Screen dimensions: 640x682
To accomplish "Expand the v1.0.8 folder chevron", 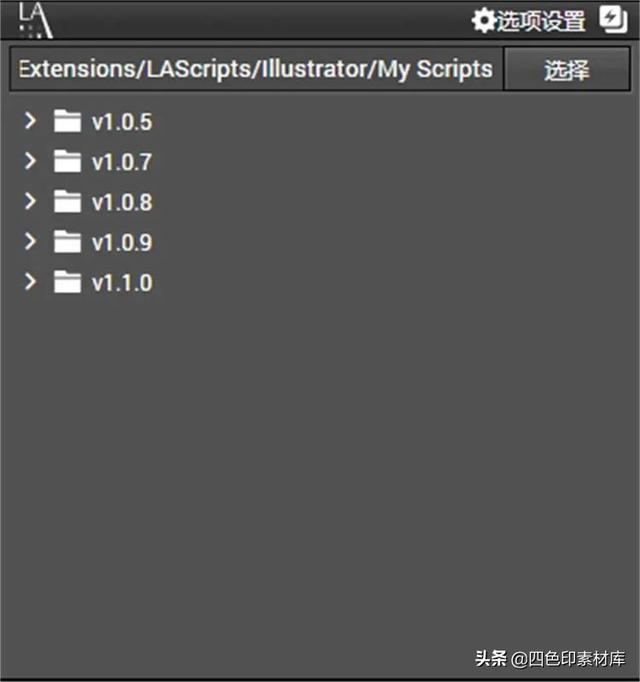I will (30, 201).
